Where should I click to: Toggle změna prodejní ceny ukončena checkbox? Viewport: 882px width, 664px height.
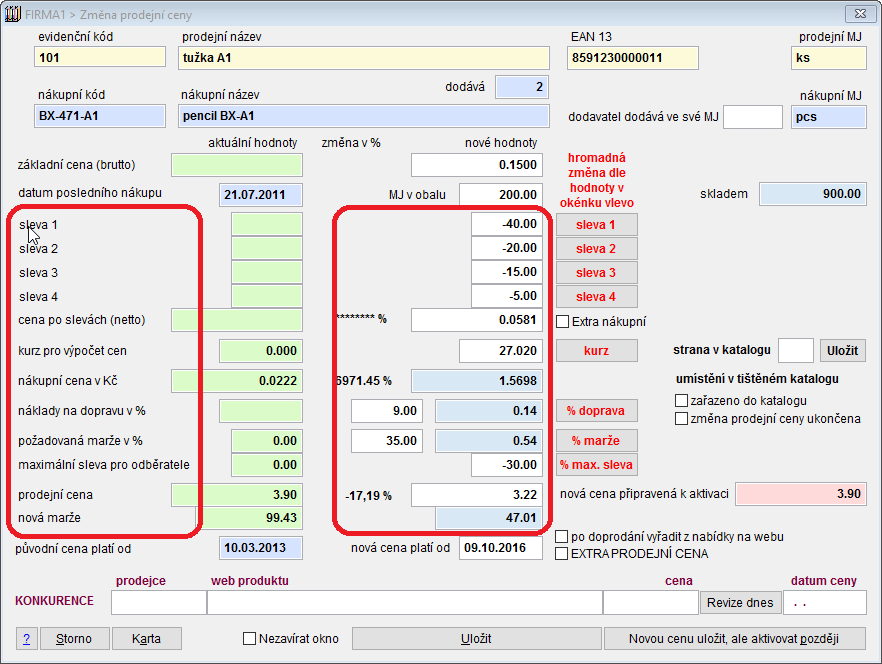(682, 419)
